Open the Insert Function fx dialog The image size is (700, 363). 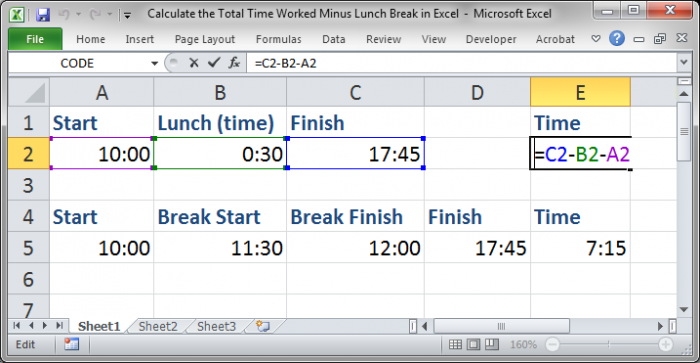[234, 63]
